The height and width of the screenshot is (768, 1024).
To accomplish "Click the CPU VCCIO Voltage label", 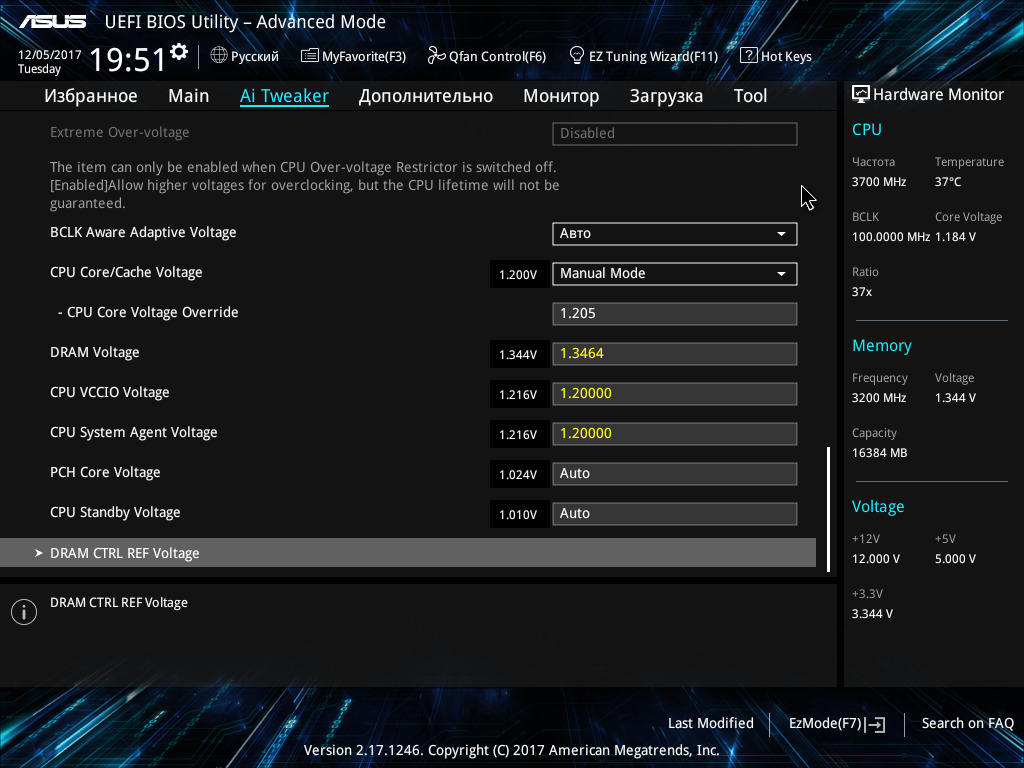I will click(110, 392).
